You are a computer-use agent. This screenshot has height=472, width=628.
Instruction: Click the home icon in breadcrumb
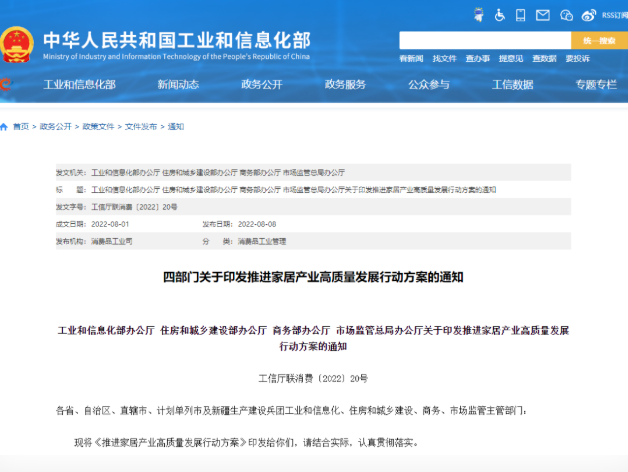[4, 127]
